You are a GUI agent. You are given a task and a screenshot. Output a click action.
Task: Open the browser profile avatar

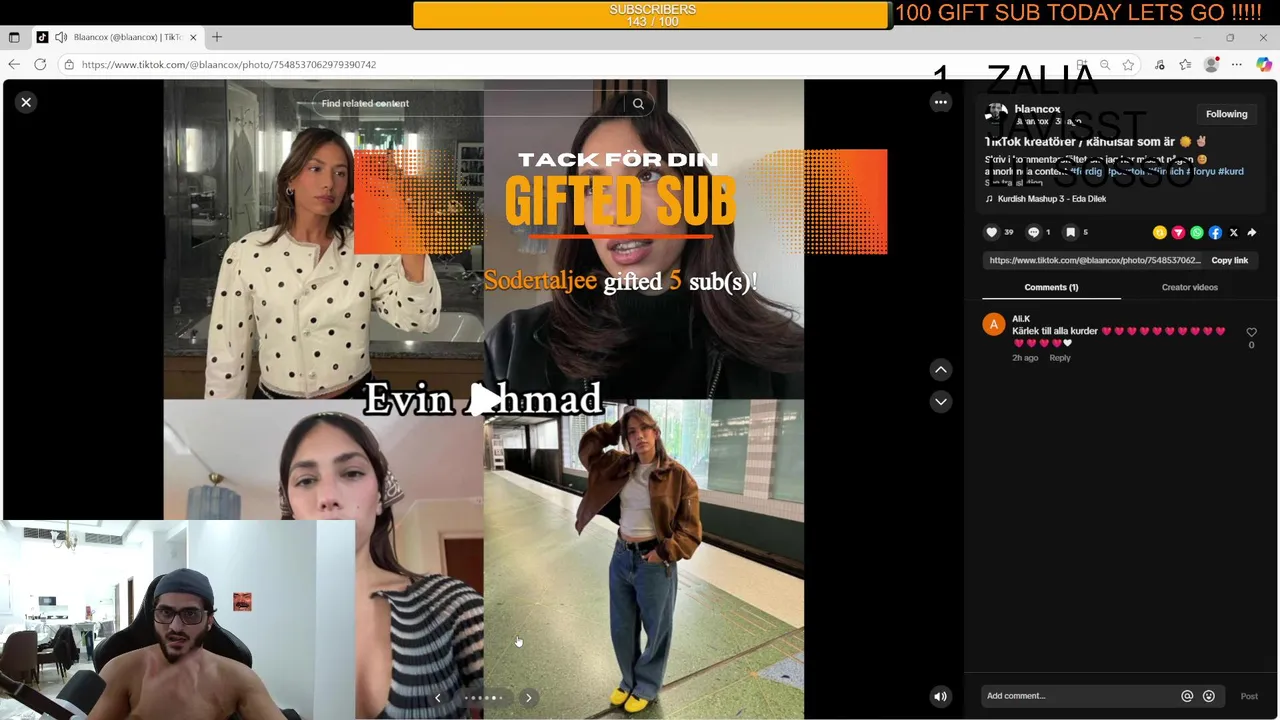[x=1212, y=64]
